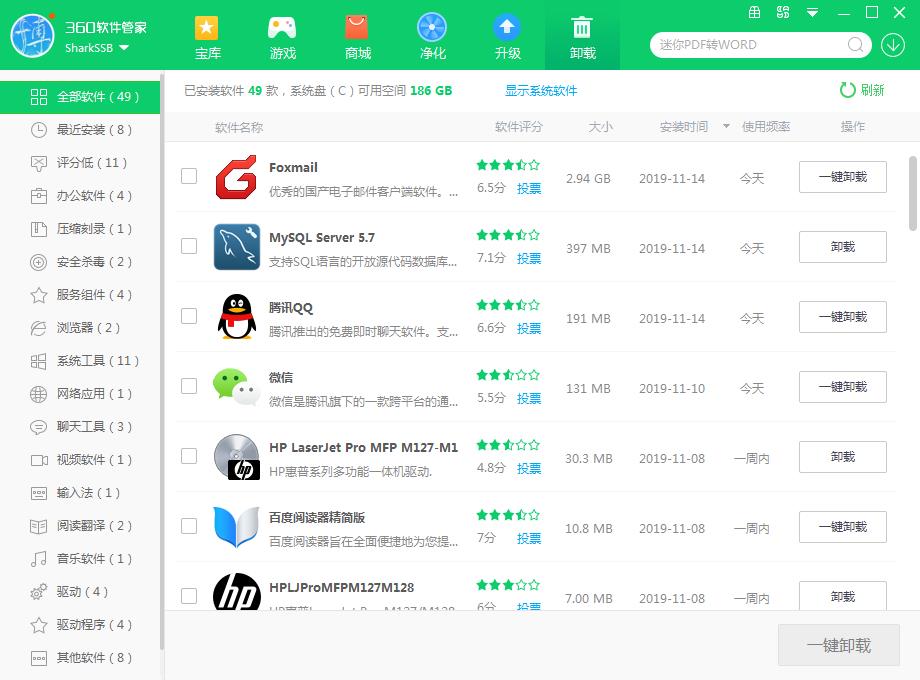Click the MySQL Server 5.7 dolphin icon
The width and height of the screenshot is (920, 680).
pyautogui.click(x=236, y=247)
